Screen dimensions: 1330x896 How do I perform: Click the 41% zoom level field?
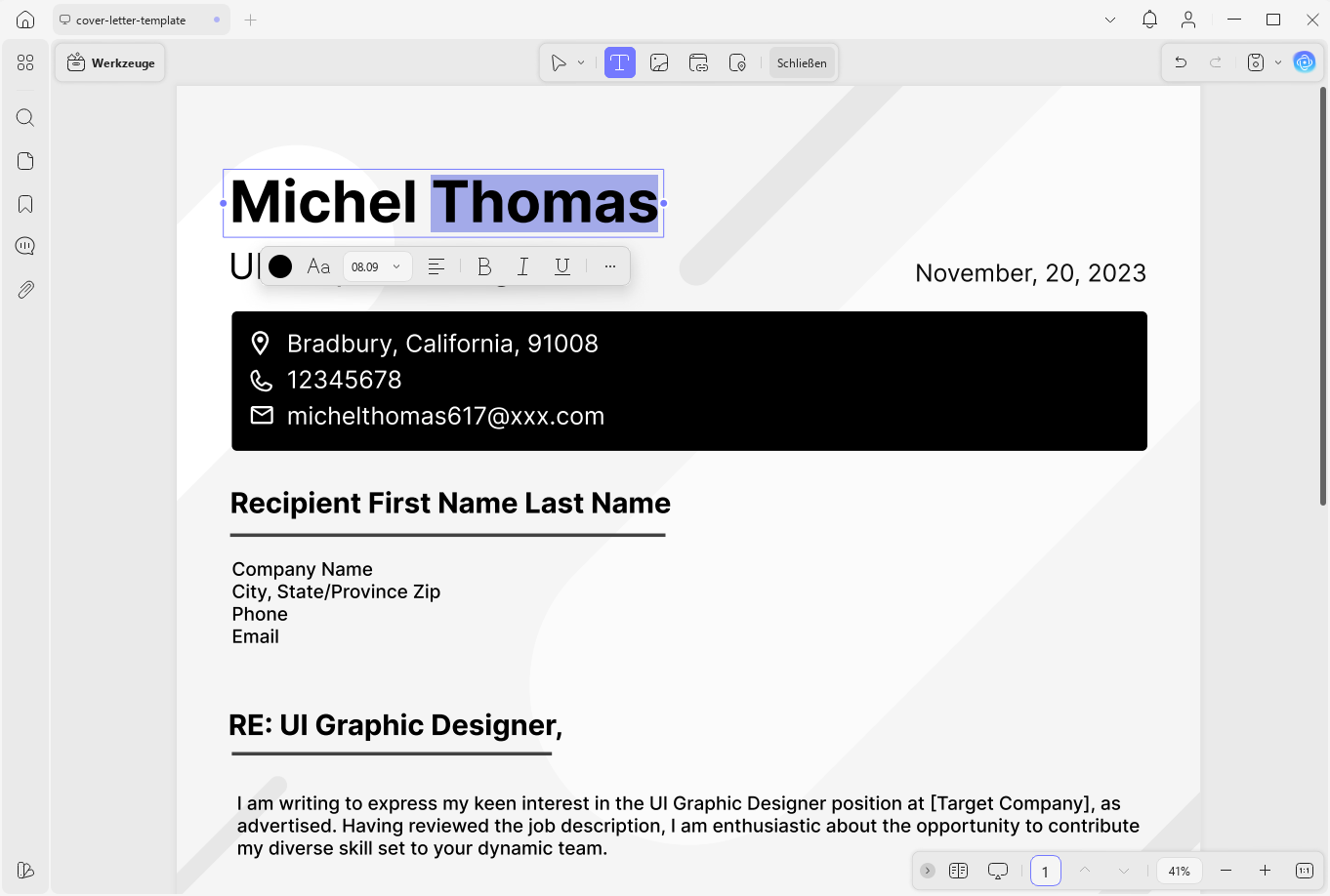click(x=1180, y=871)
